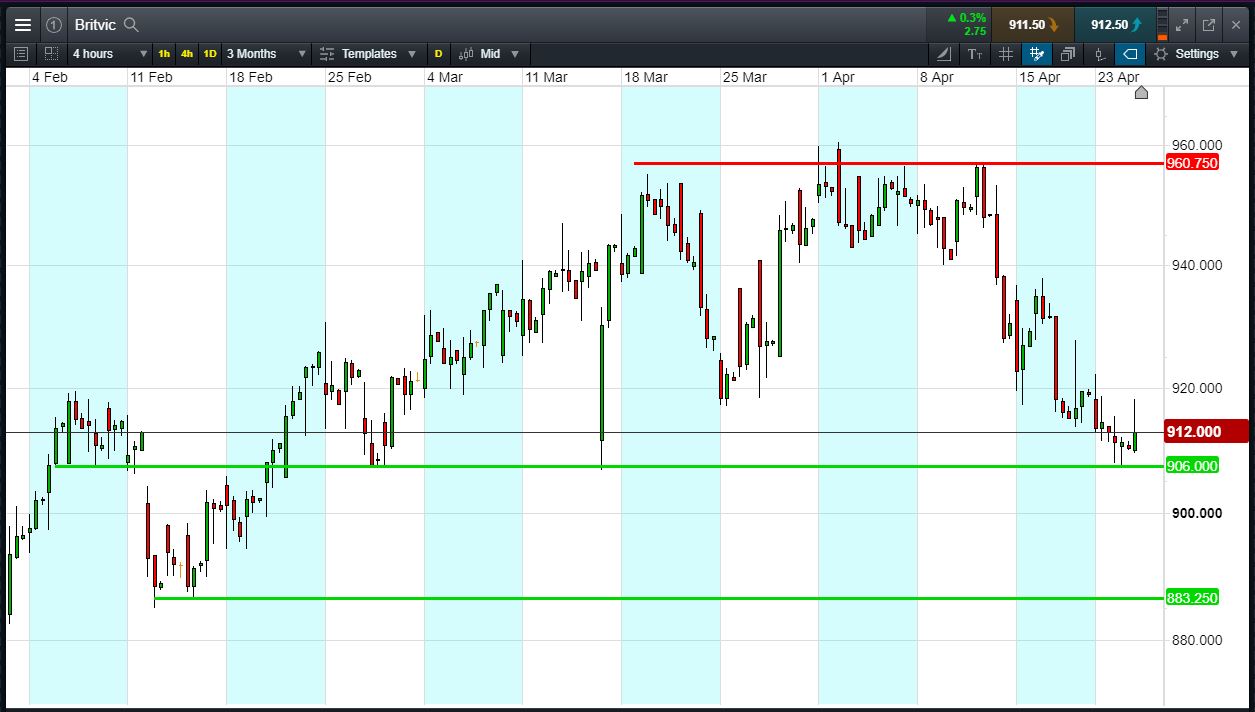Click the 18 Mar date label
The image size is (1255, 712).
[646, 77]
